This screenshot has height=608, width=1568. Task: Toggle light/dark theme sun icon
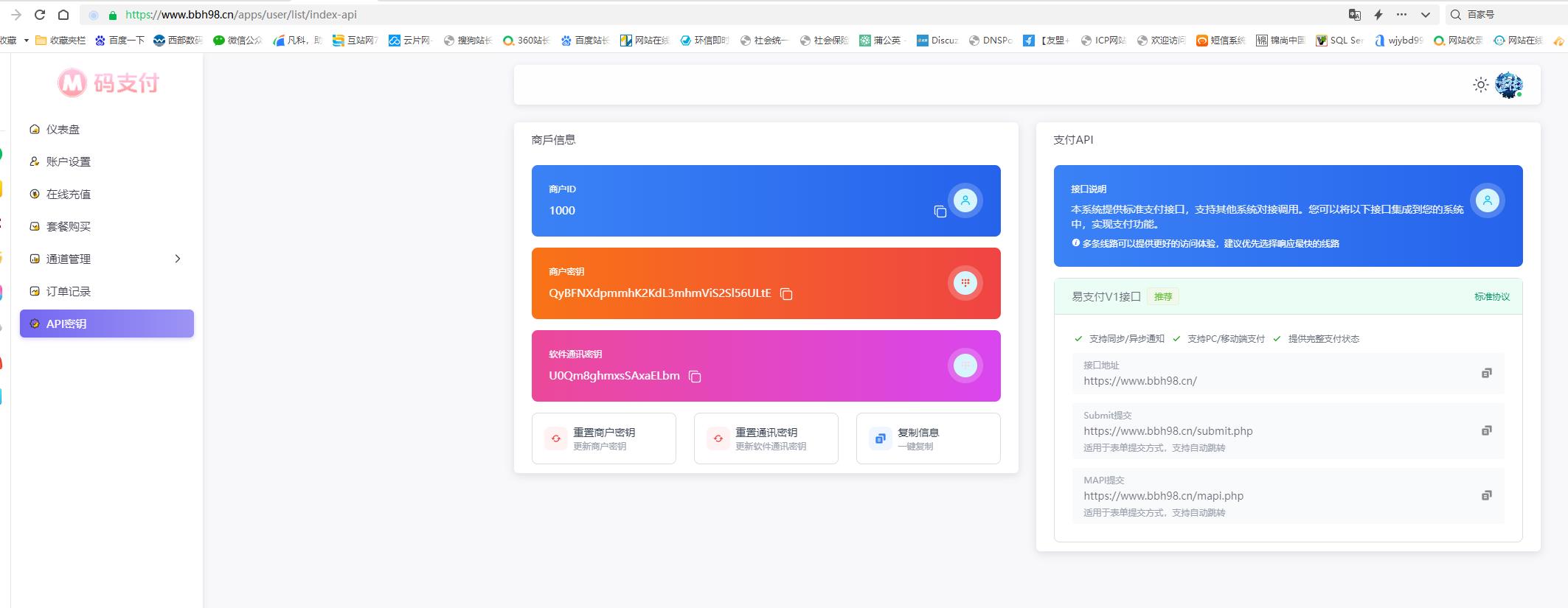coord(1480,85)
